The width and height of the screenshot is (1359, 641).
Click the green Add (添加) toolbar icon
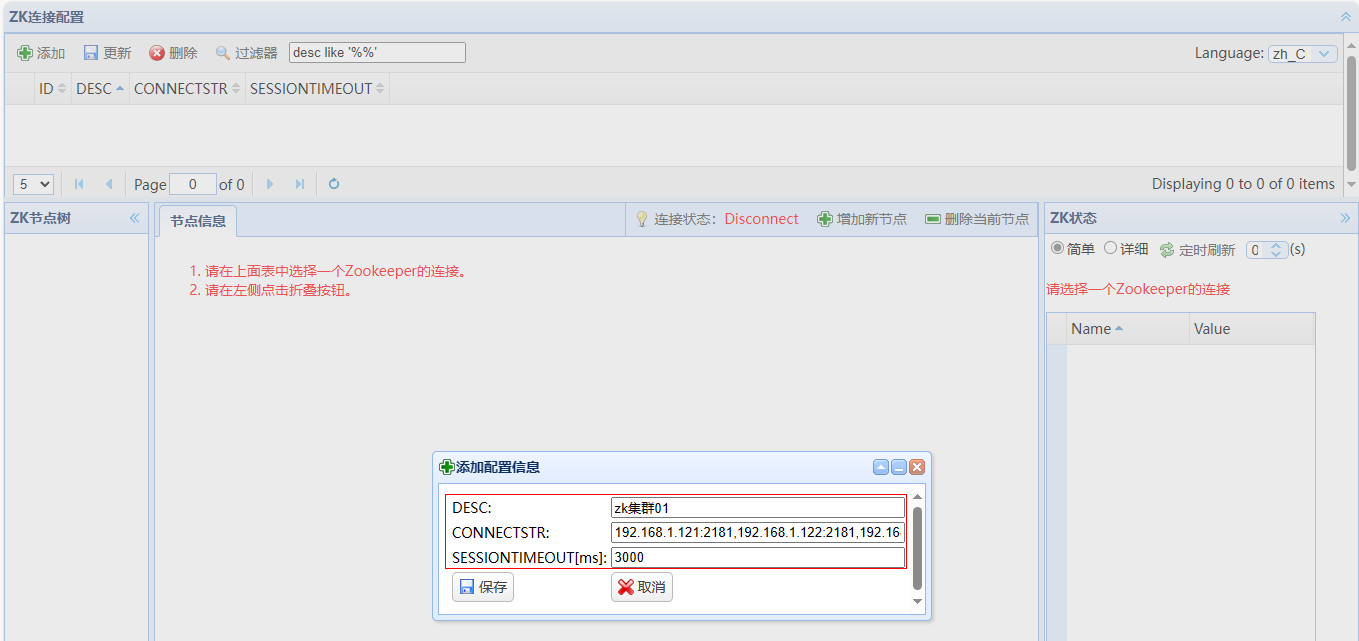(25, 53)
